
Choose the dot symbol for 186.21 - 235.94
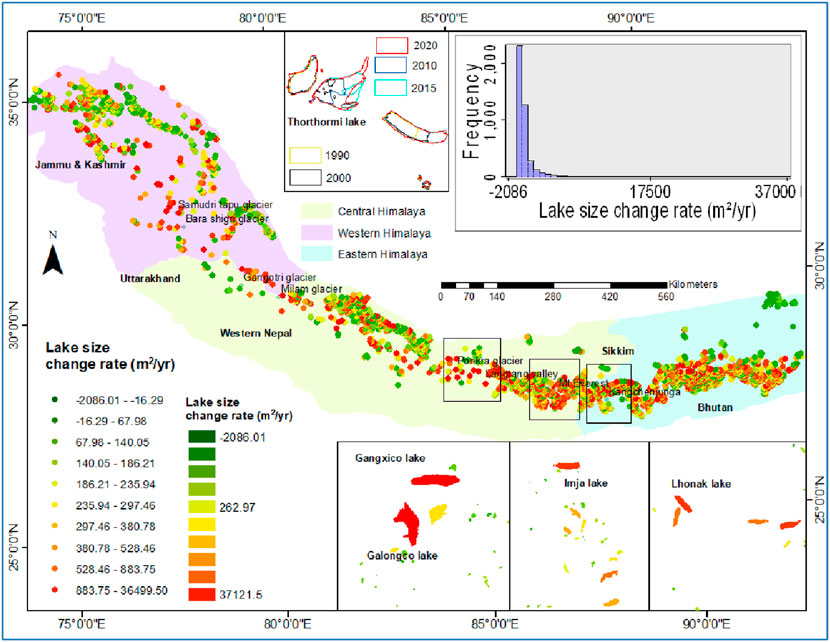click(x=56, y=484)
